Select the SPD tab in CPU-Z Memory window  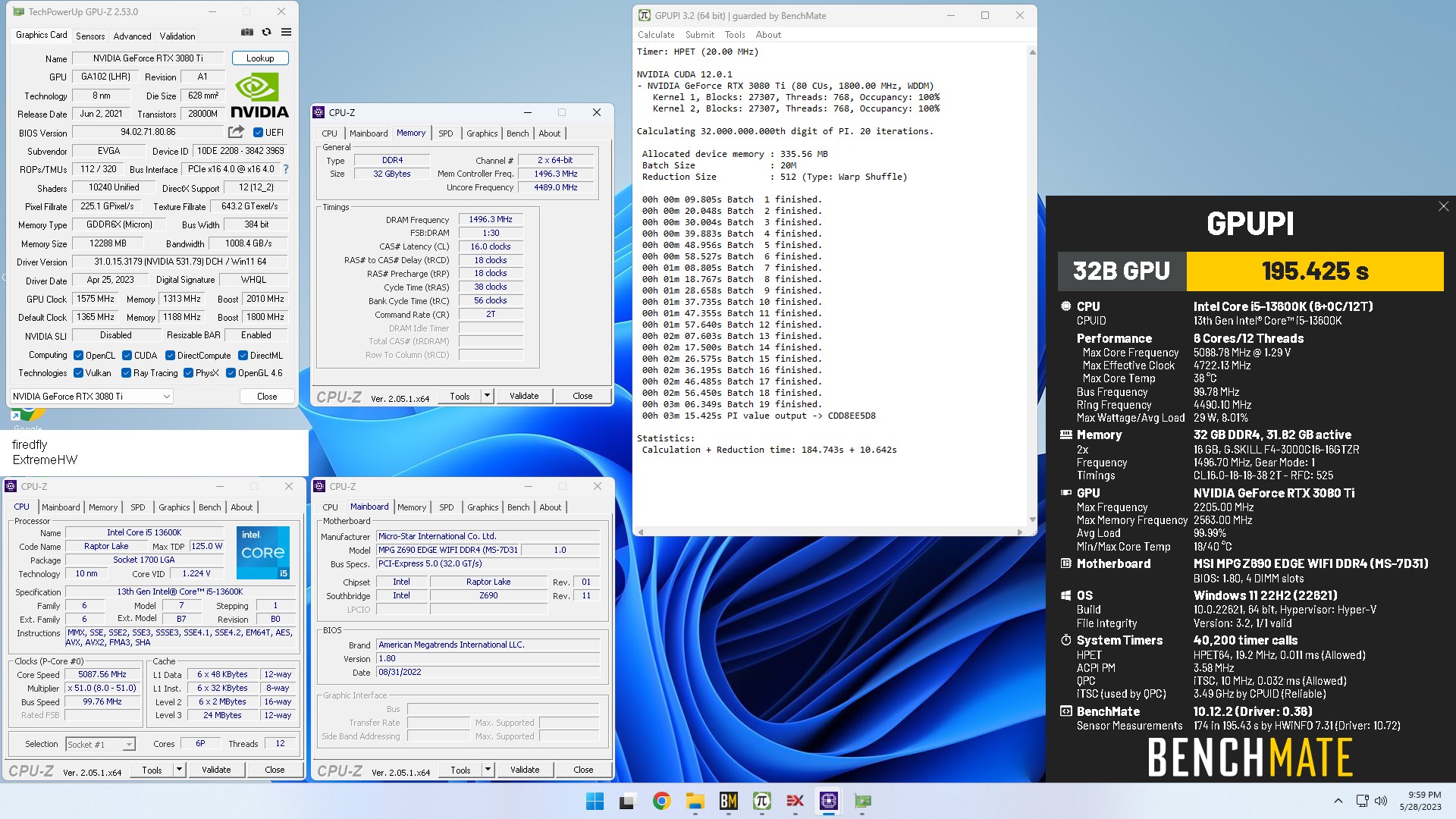[x=446, y=133]
